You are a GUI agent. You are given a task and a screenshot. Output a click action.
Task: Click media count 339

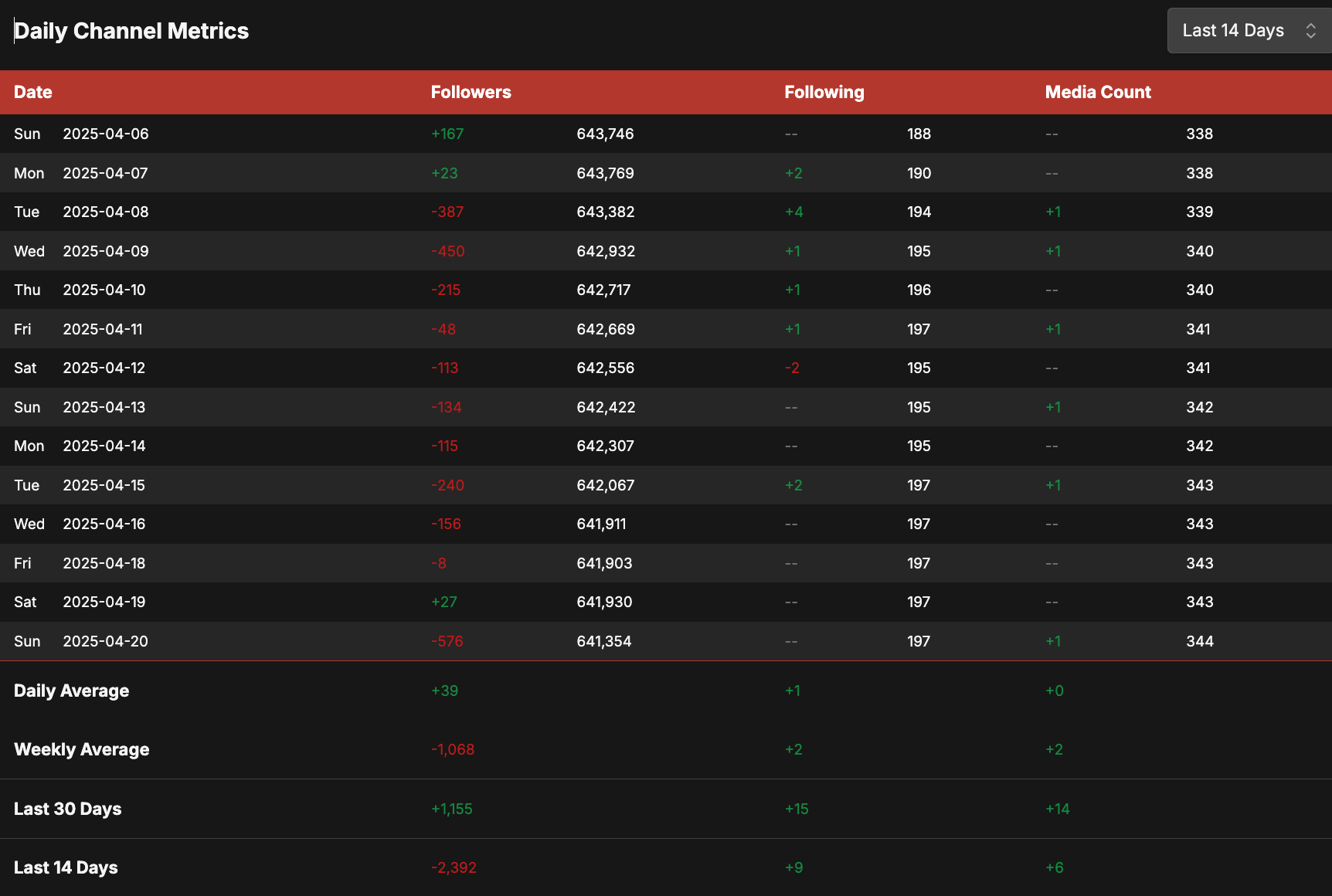[1199, 212]
